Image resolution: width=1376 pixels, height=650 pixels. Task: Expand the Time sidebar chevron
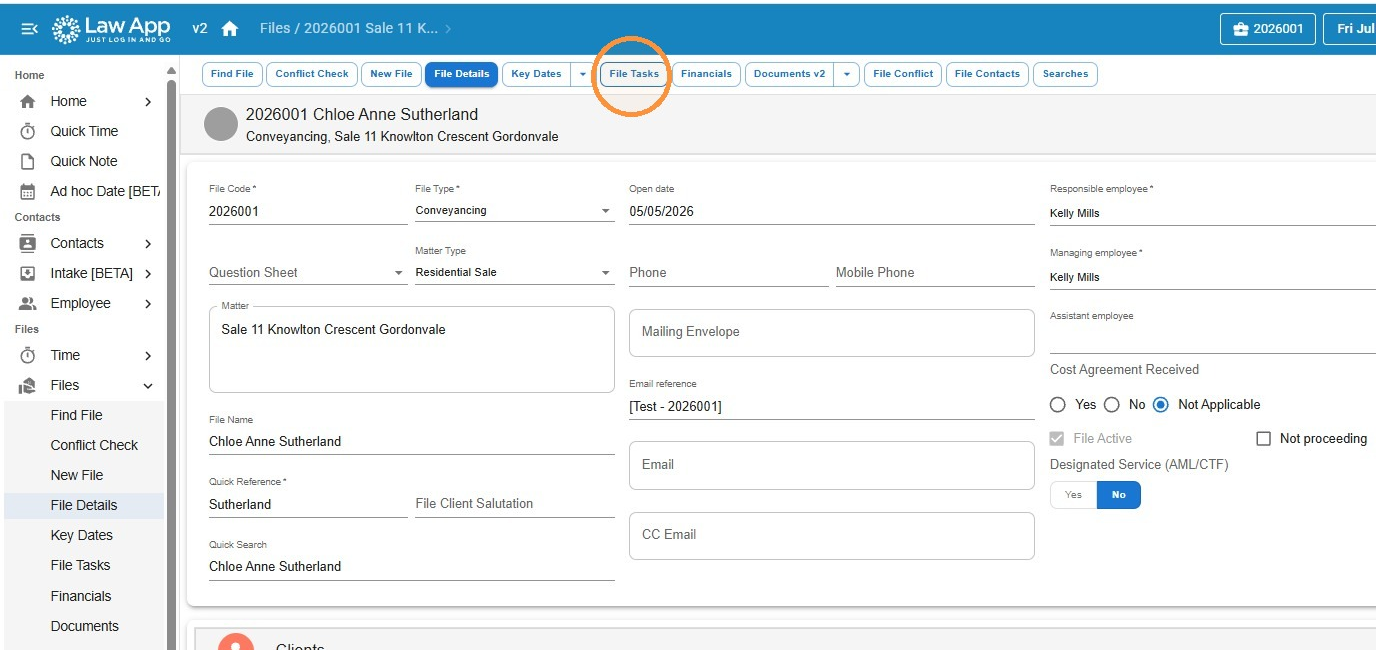tap(148, 355)
